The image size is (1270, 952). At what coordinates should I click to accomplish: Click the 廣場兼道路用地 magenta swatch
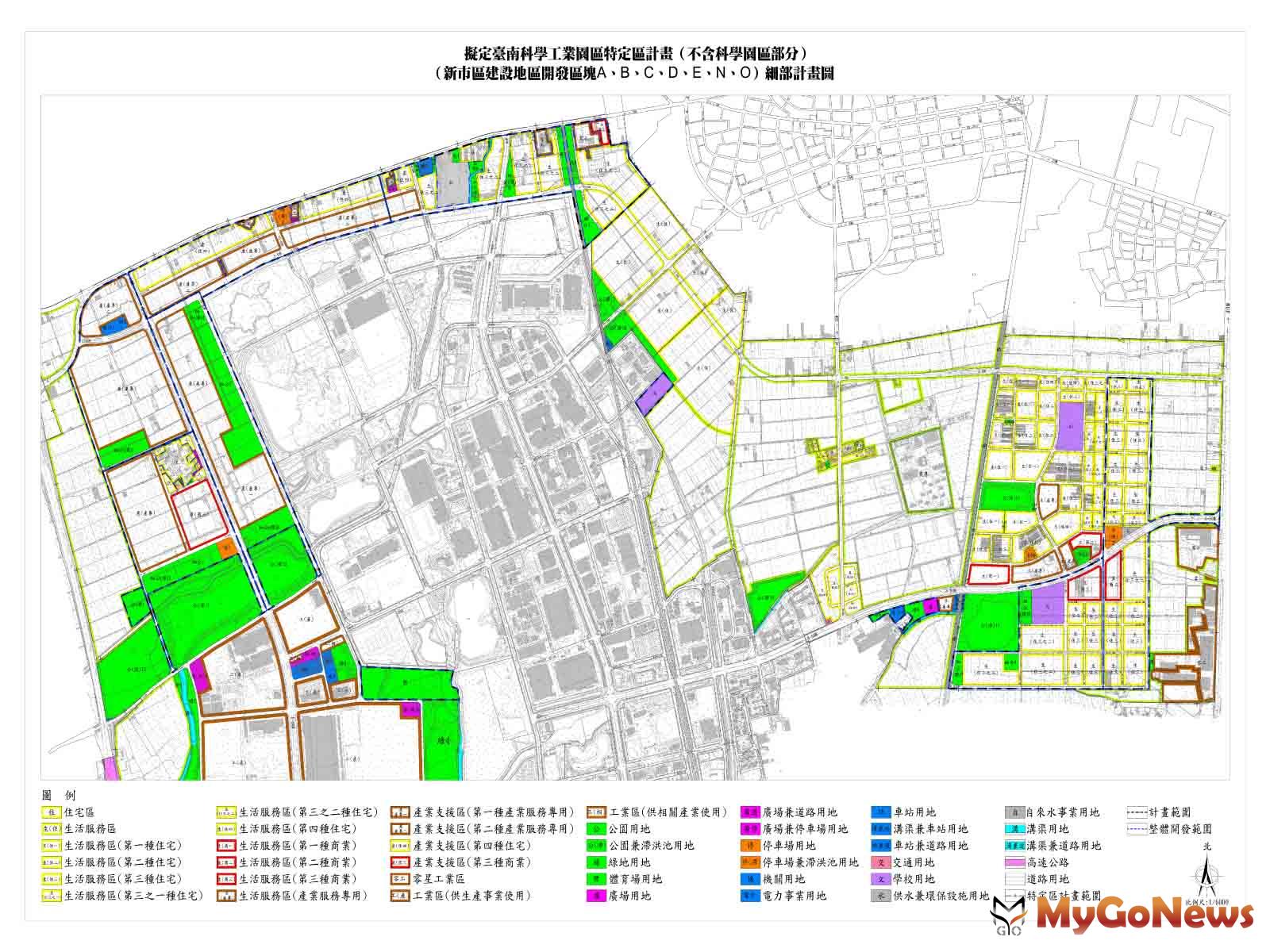coord(749,812)
